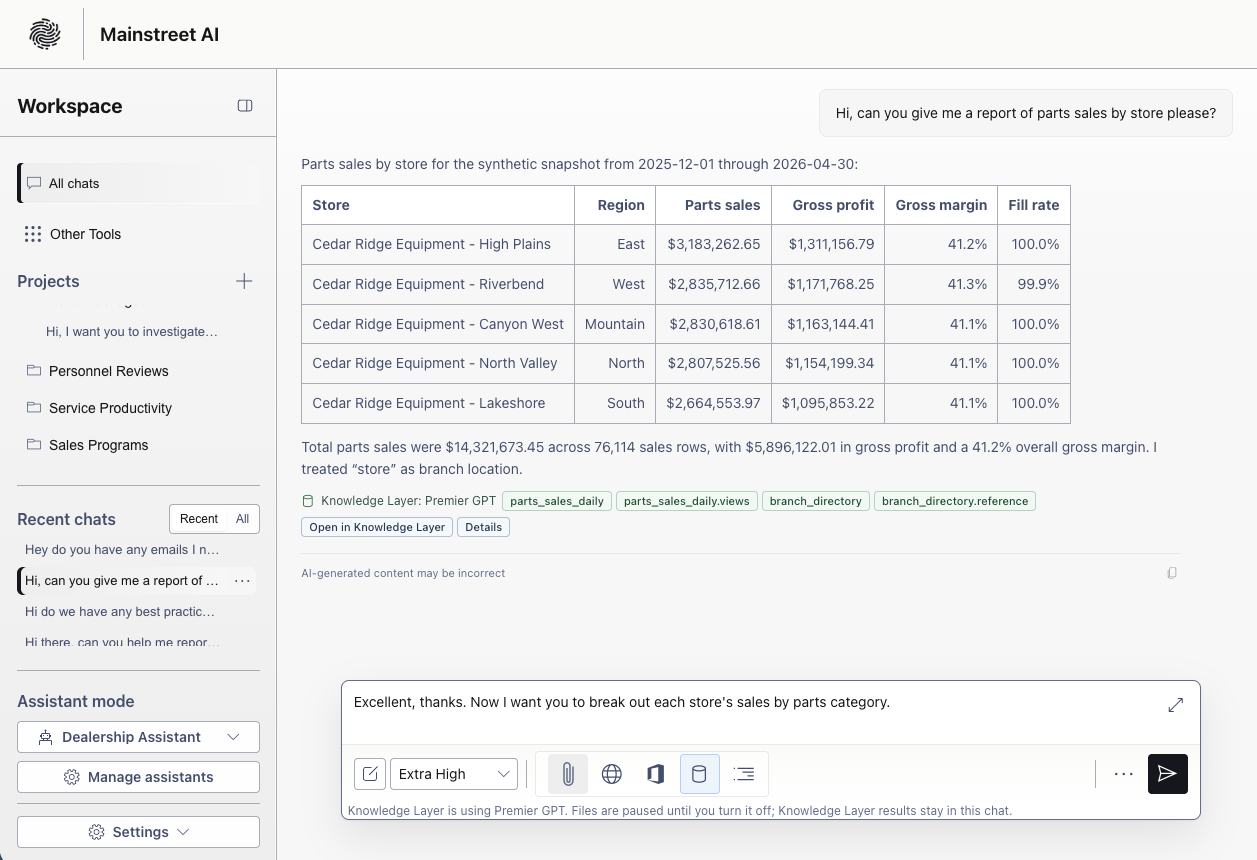
Task: Click the Gross margin column header
Action: 941,205
